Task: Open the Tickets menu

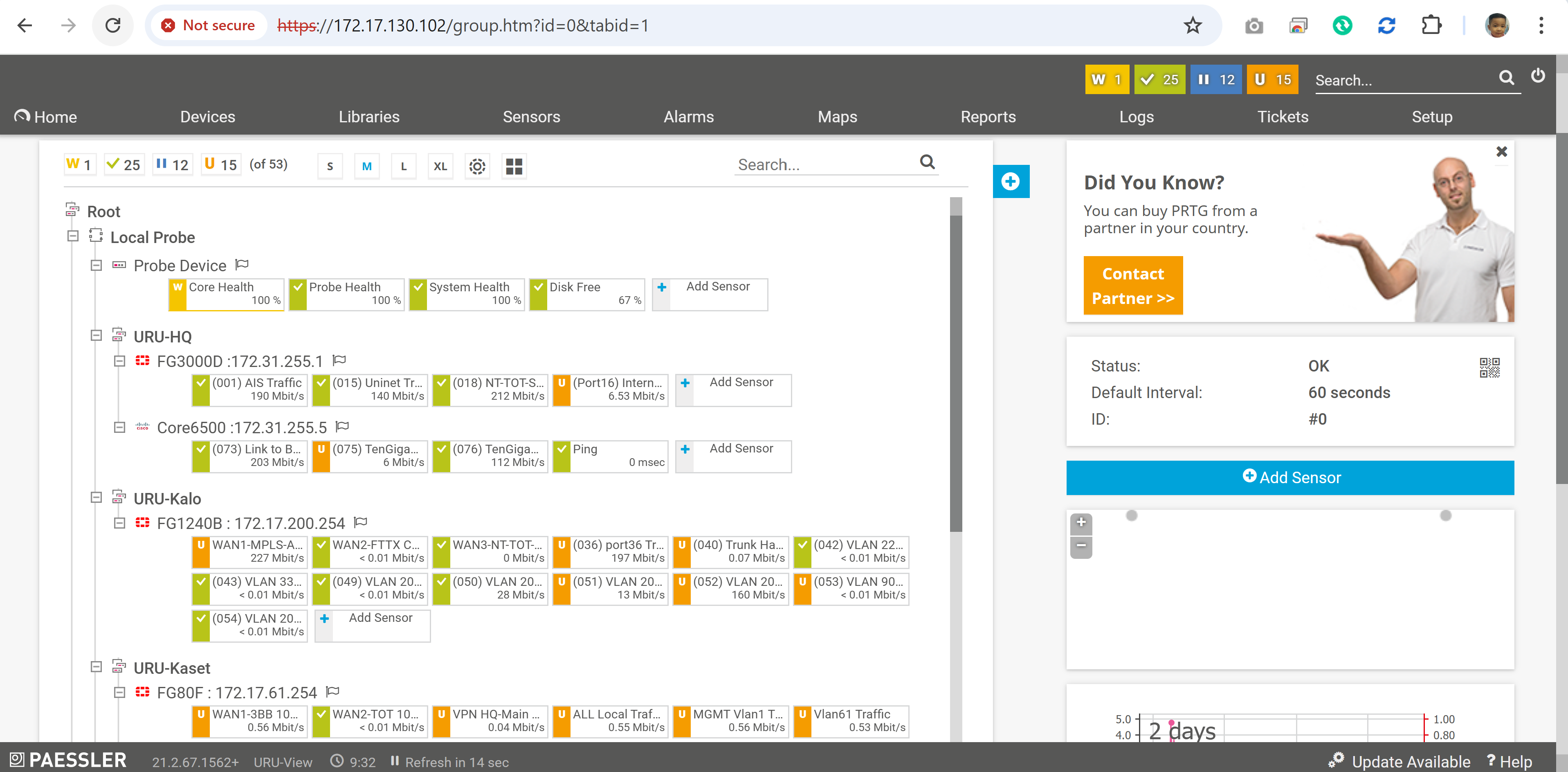Action: (x=1283, y=116)
